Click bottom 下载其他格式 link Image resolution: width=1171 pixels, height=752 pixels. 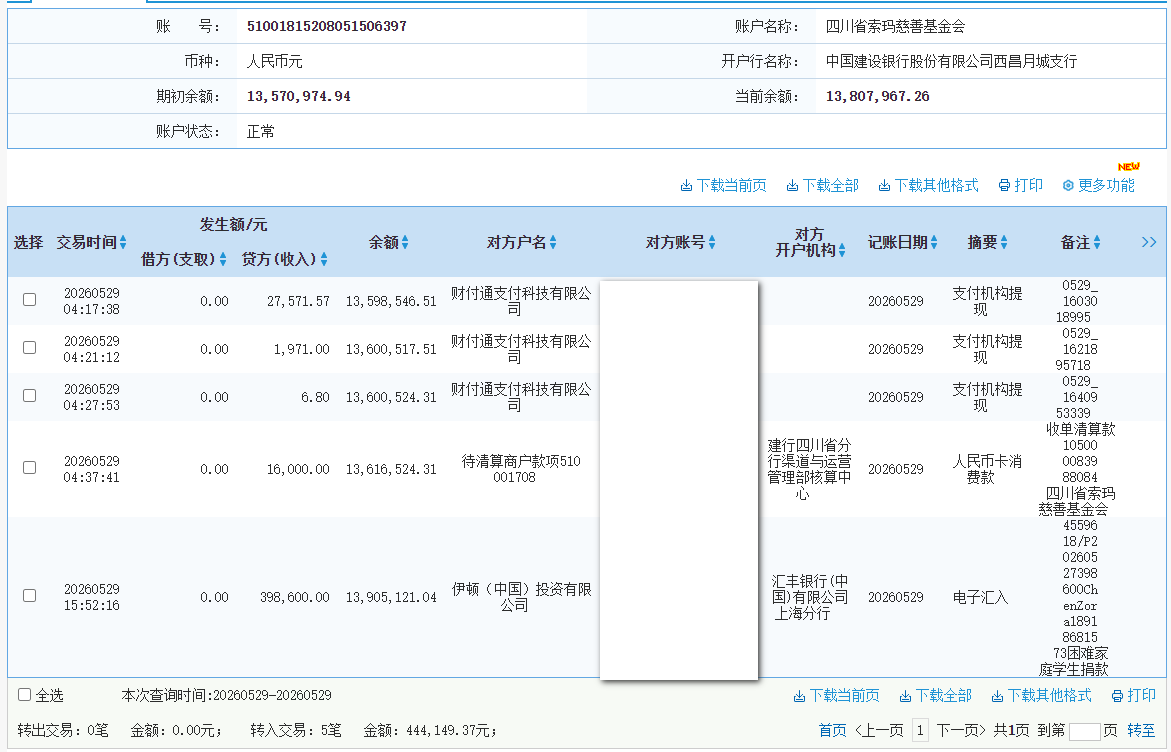click(1041, 696)
